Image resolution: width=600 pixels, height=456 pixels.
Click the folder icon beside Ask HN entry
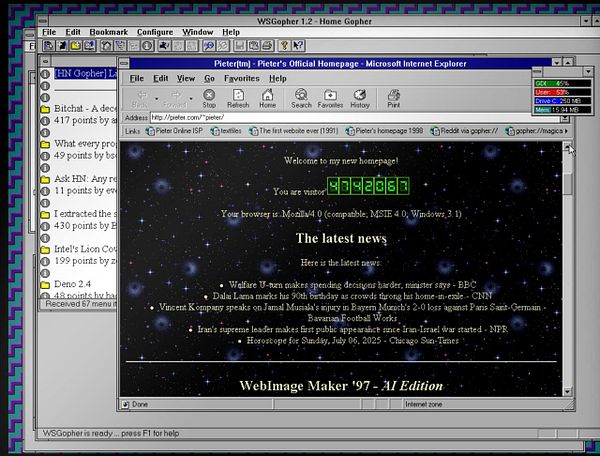pyautogui.click(x=45, y=179)
